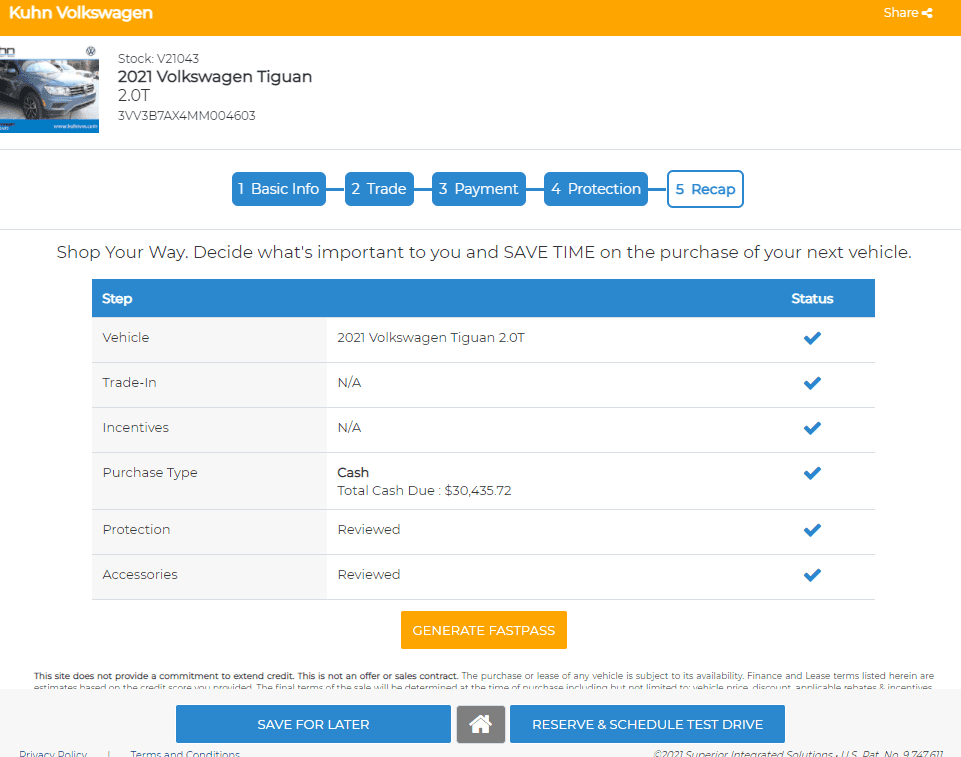This screenshot has width=961, height=757.
Task: Click the Accessories row checkmark
Action: click(x=812, y=575)
